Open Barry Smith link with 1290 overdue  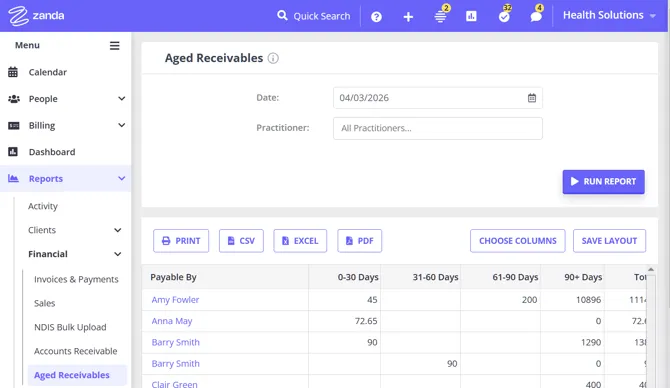coord(175,342)
